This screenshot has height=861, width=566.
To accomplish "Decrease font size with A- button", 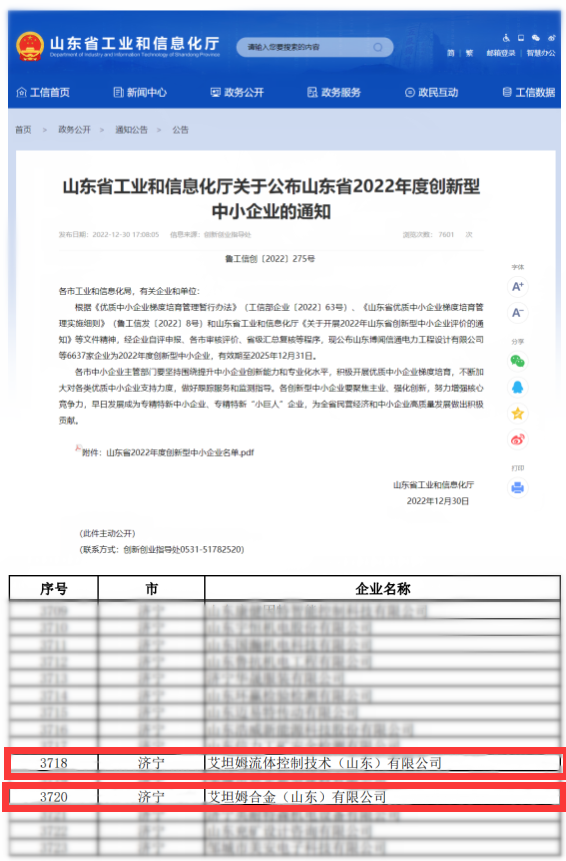I will point(517,312).
